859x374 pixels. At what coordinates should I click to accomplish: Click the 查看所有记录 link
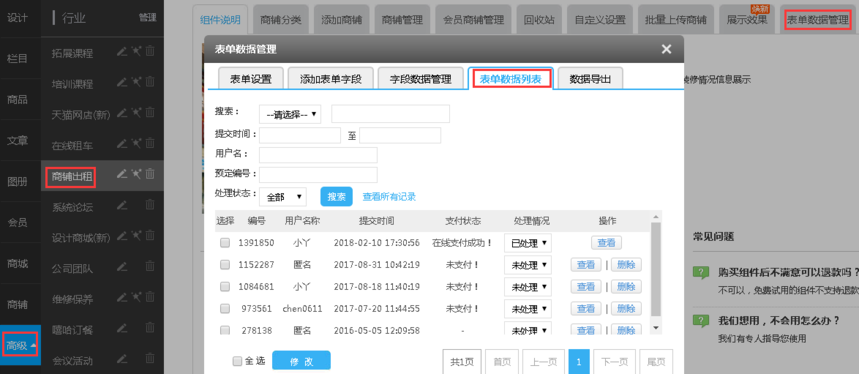[389, 197]
